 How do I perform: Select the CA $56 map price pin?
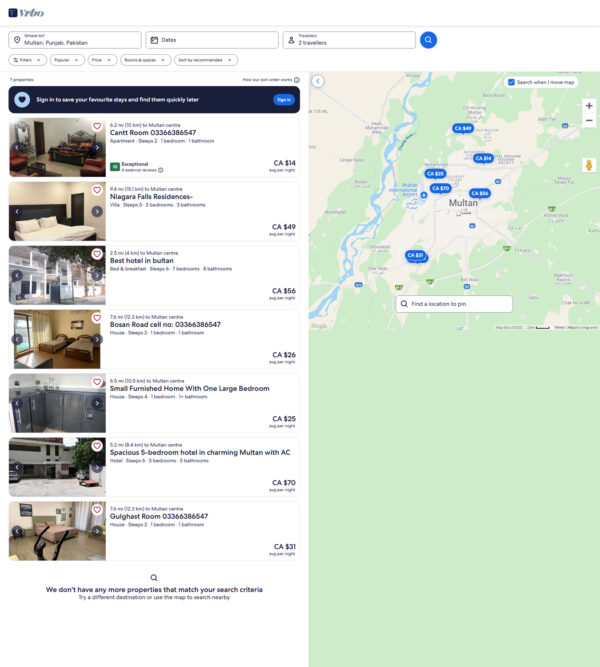tap(480, 193)
